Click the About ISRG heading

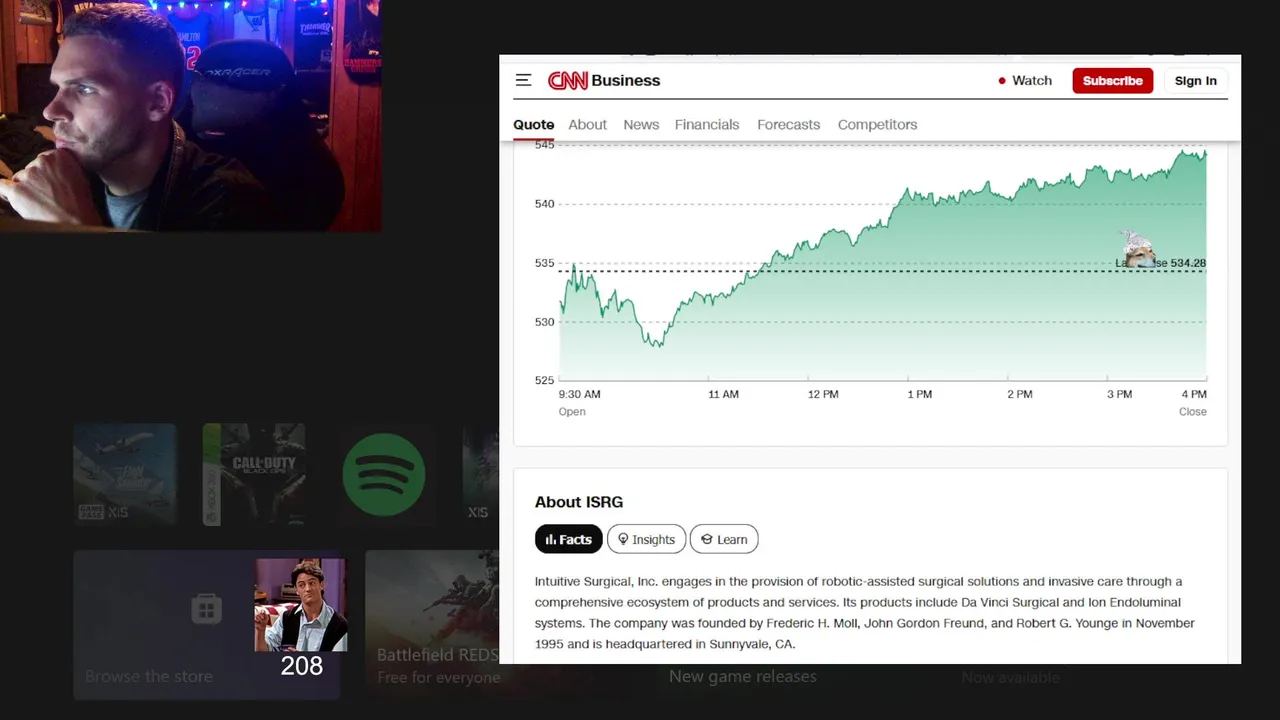coord(579,502)
